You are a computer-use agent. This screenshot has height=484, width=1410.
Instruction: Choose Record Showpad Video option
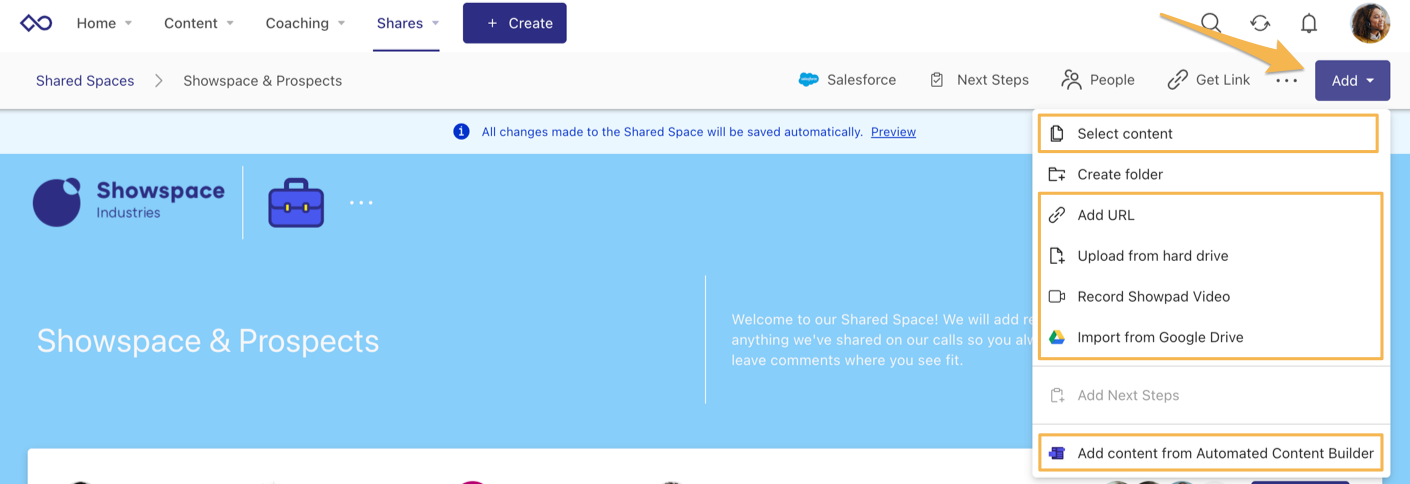click(x=1153, y=296)
